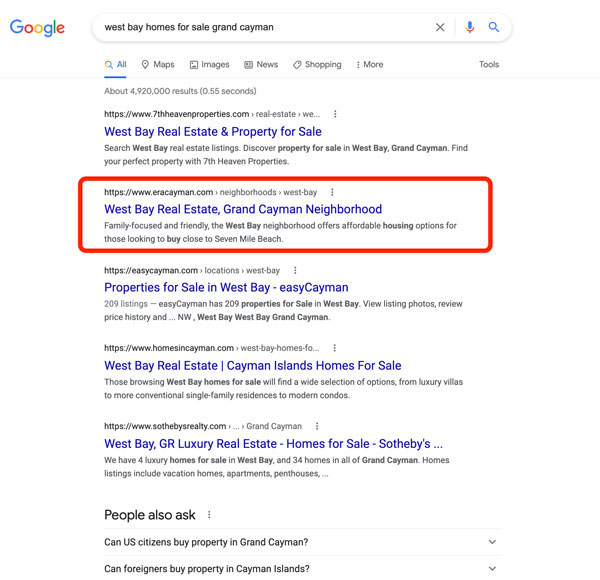Viewport: 600px width, 580px height.
Task: Open three-dot menu for homesincayman result
Action: (x=334, y=348)
